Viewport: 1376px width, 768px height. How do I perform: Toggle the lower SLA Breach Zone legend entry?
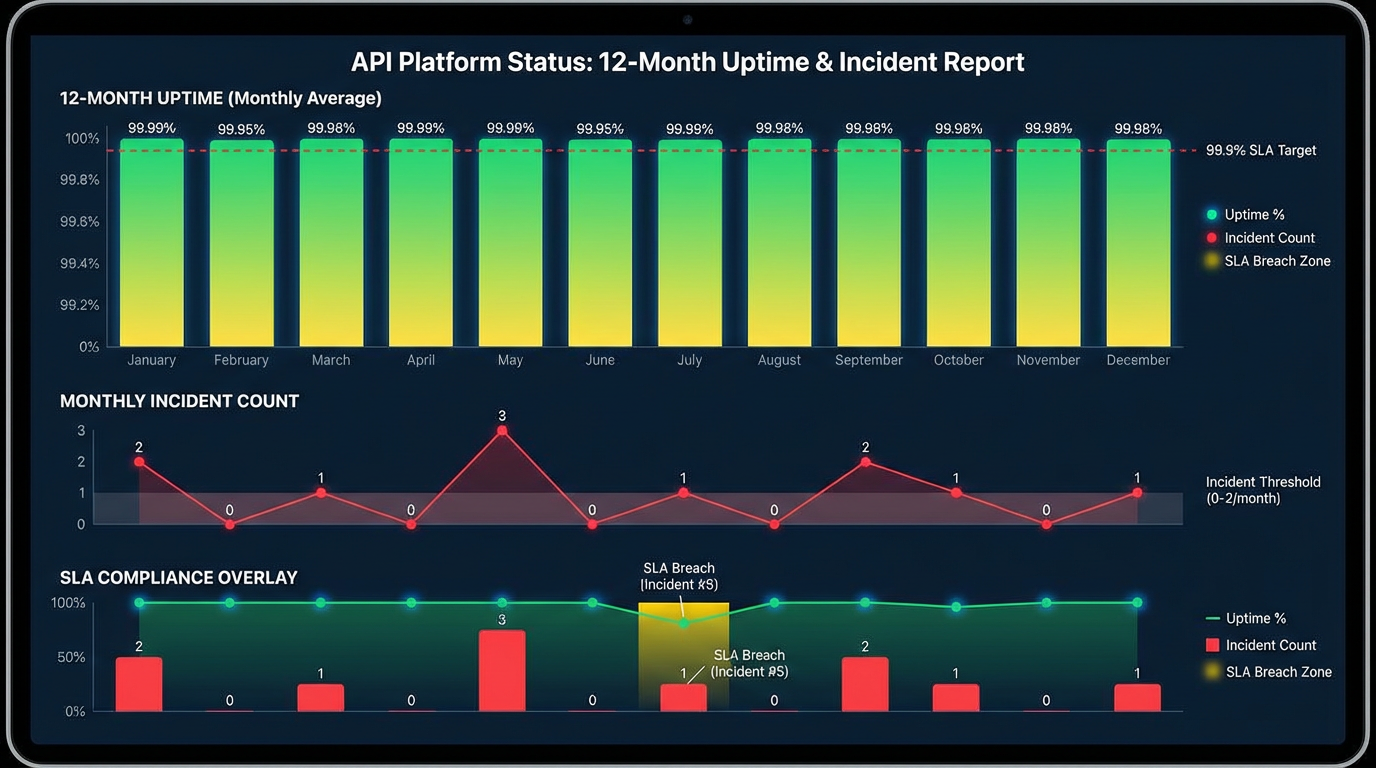[x=1268, y=672]
